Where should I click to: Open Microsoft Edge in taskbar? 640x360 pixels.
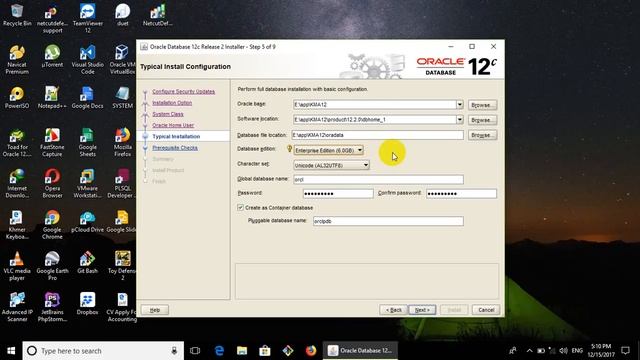219,351
